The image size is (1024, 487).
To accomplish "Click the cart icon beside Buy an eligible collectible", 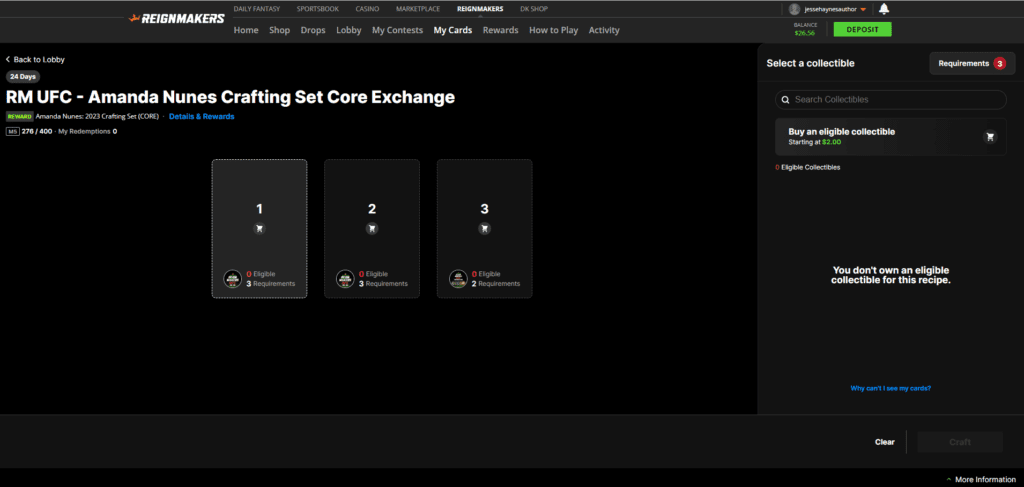I will (x=990, y=137).
